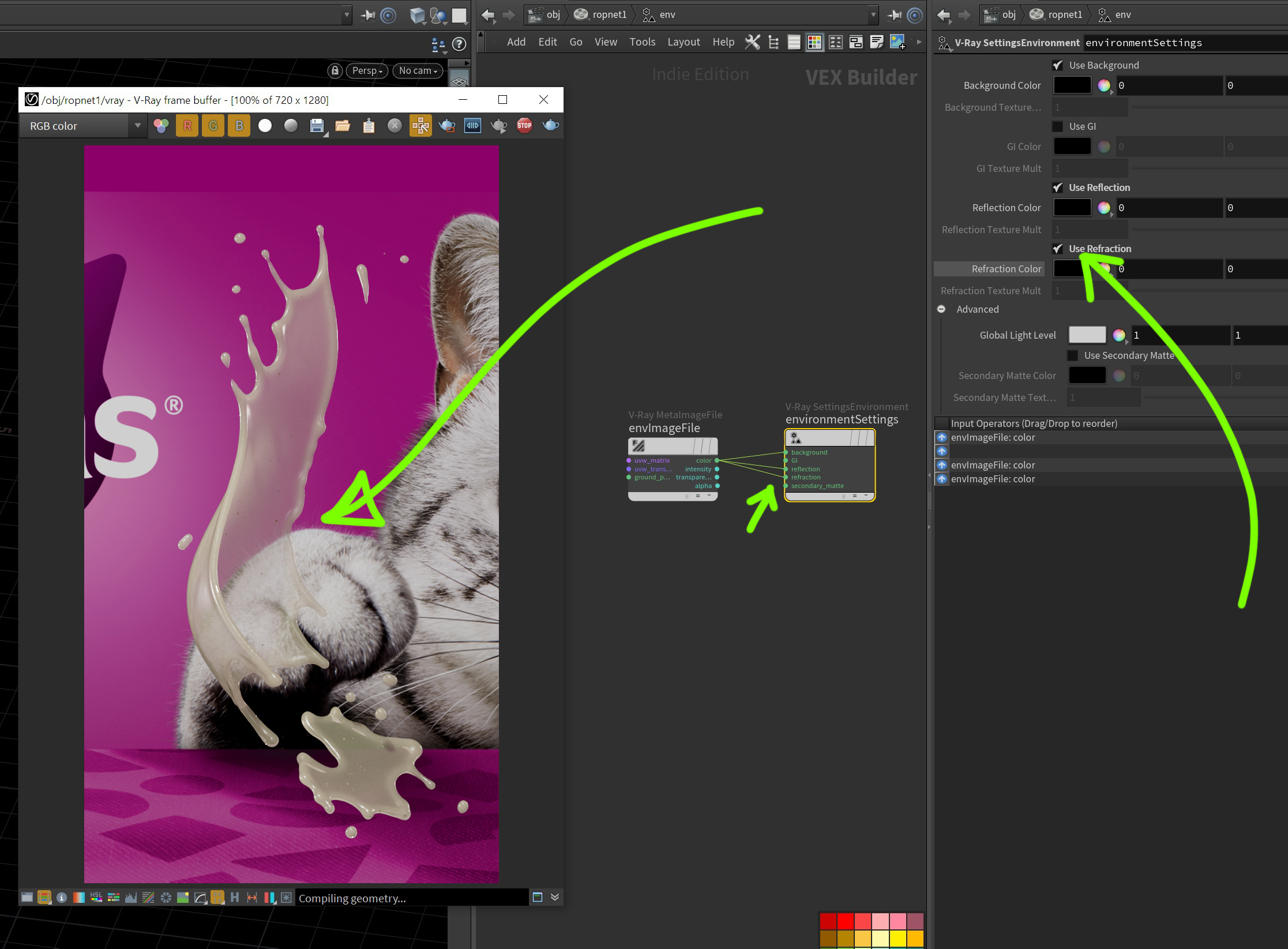Go back in network editor navigation
This screenshot has height=949, width=1288.
click(x=488, y=15)
